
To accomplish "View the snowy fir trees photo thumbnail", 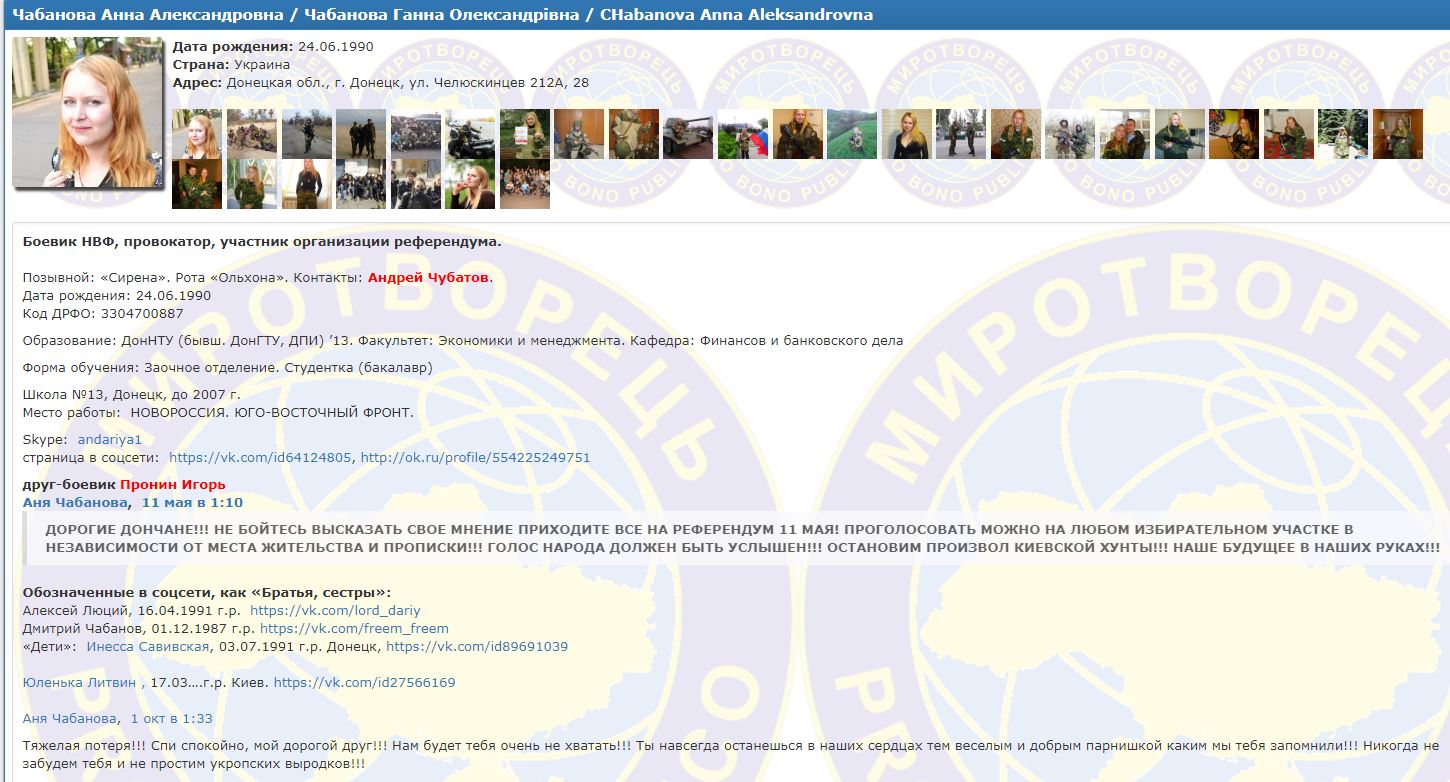I will coord(1342,134).
